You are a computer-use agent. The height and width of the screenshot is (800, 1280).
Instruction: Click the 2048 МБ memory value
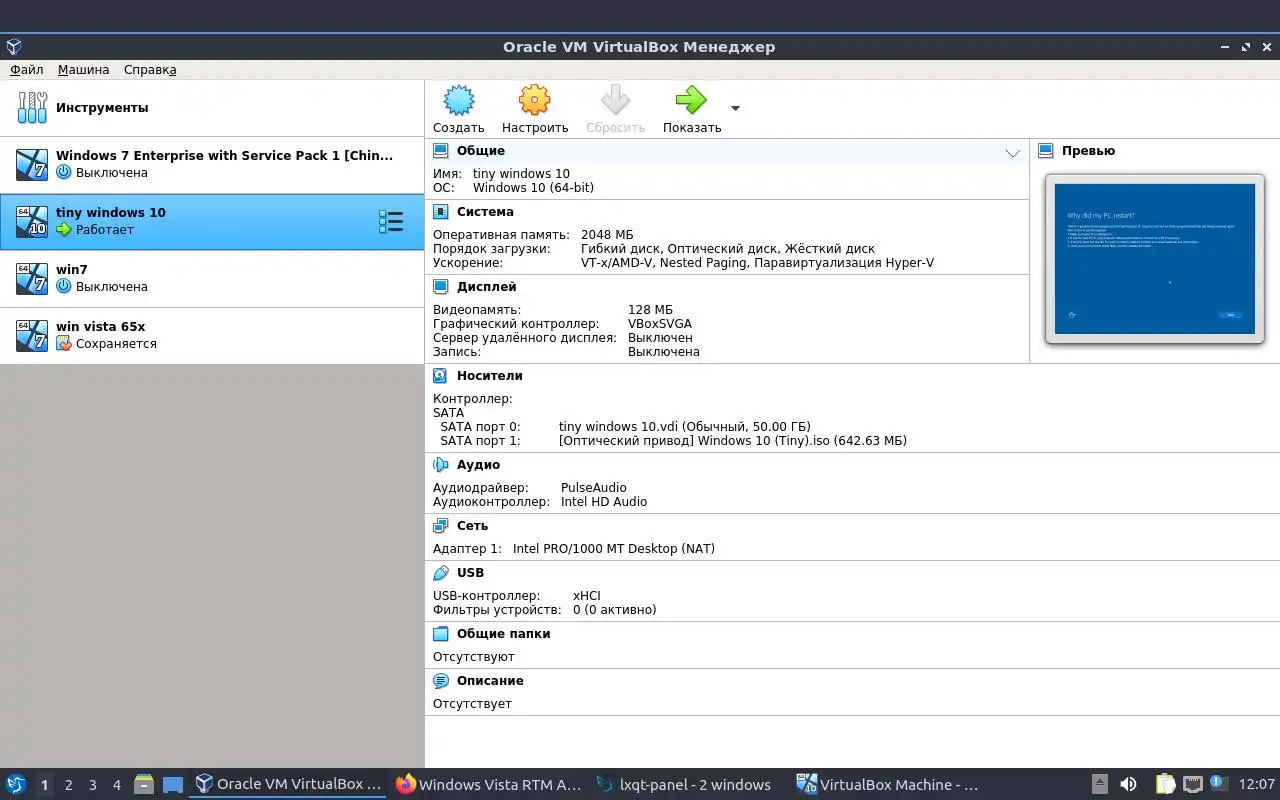click(x=607, y=235)
